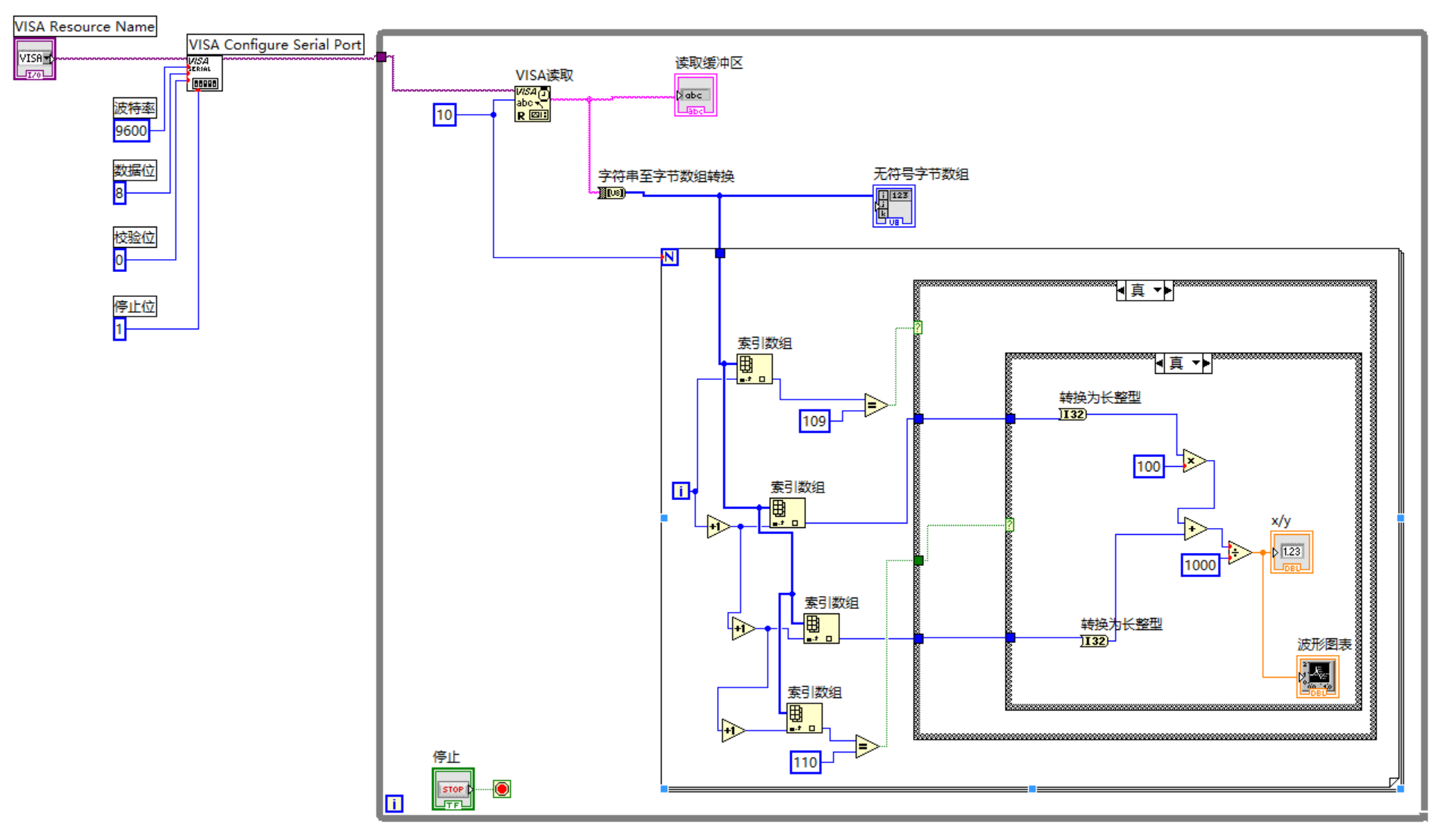The width and height of the screenshot is (1446, 840).
Task: Click the equal comparison node for 110
Action: click(x=867, y=746)
